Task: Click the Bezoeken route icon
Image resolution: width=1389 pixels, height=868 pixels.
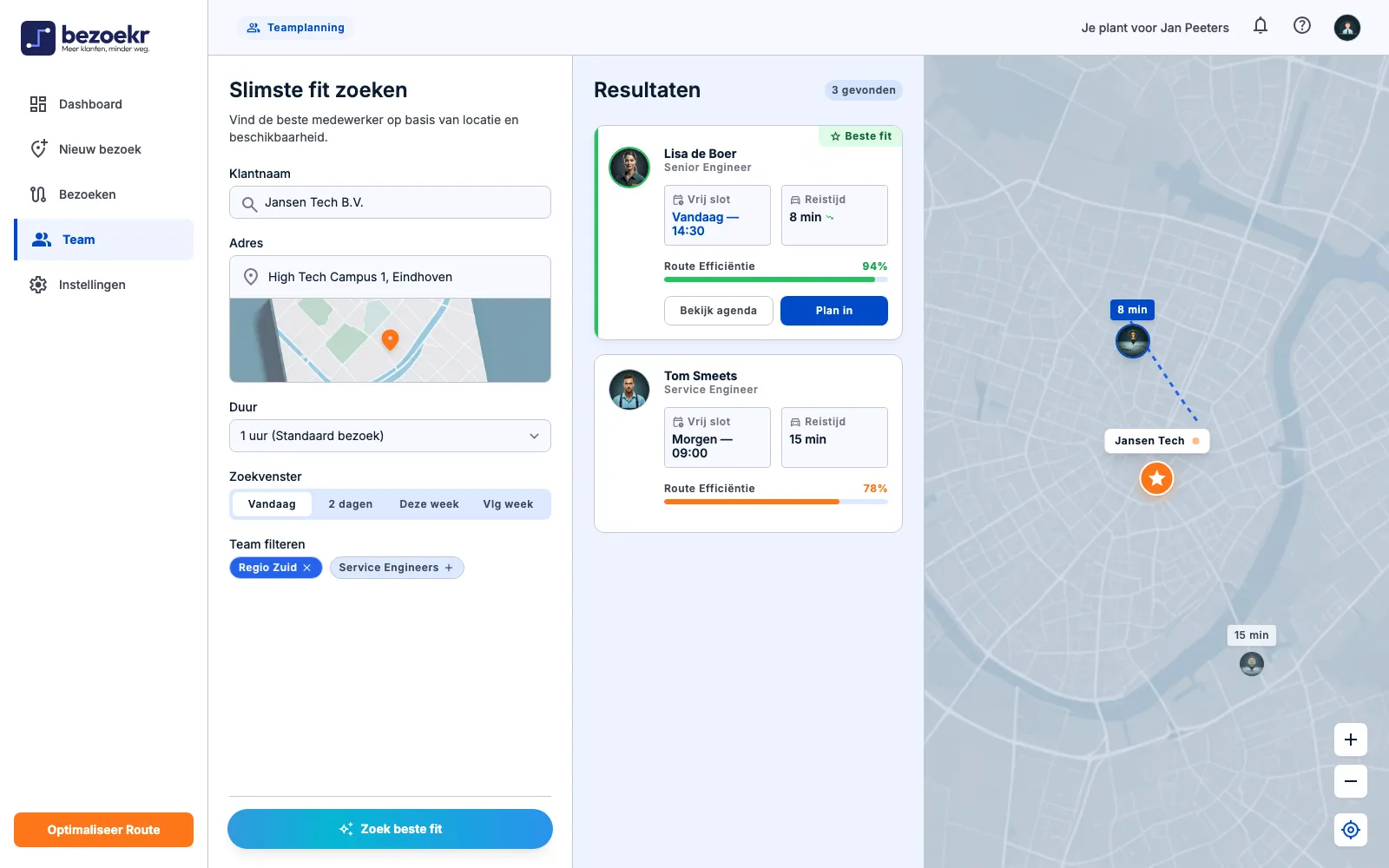Action: (x=38, y=194)
